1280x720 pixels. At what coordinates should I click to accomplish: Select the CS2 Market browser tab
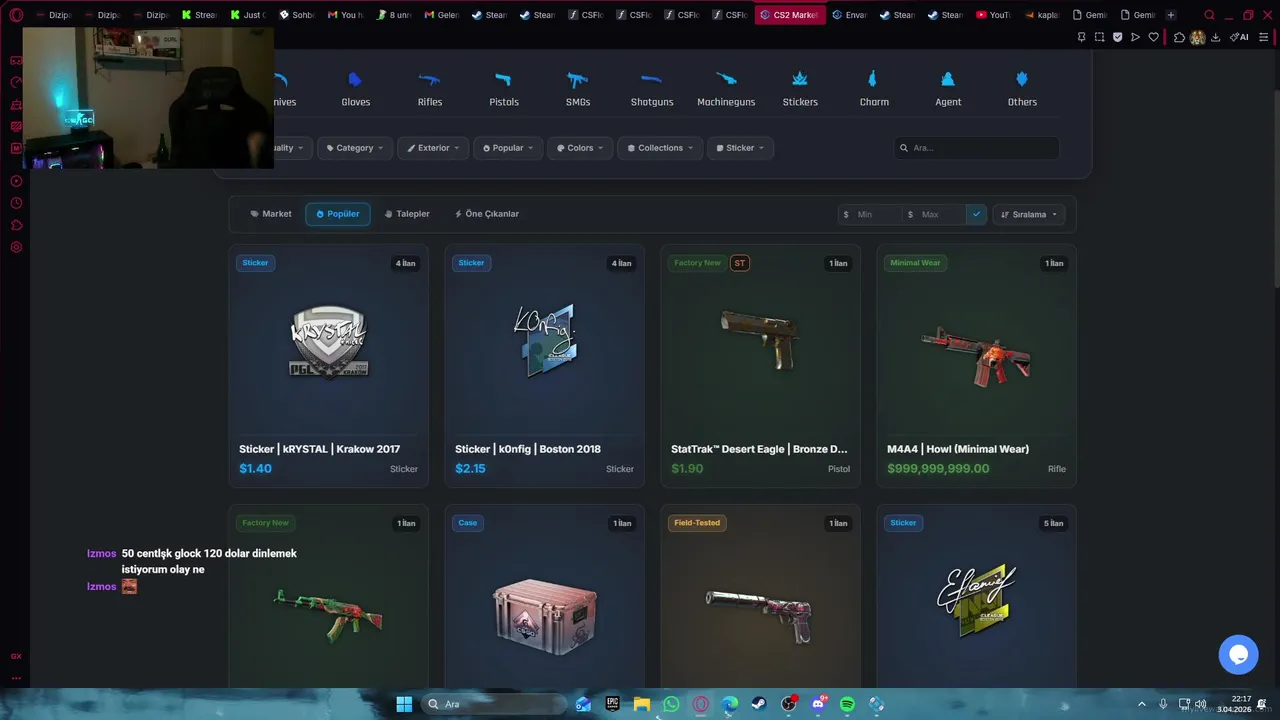coord(790,15)
